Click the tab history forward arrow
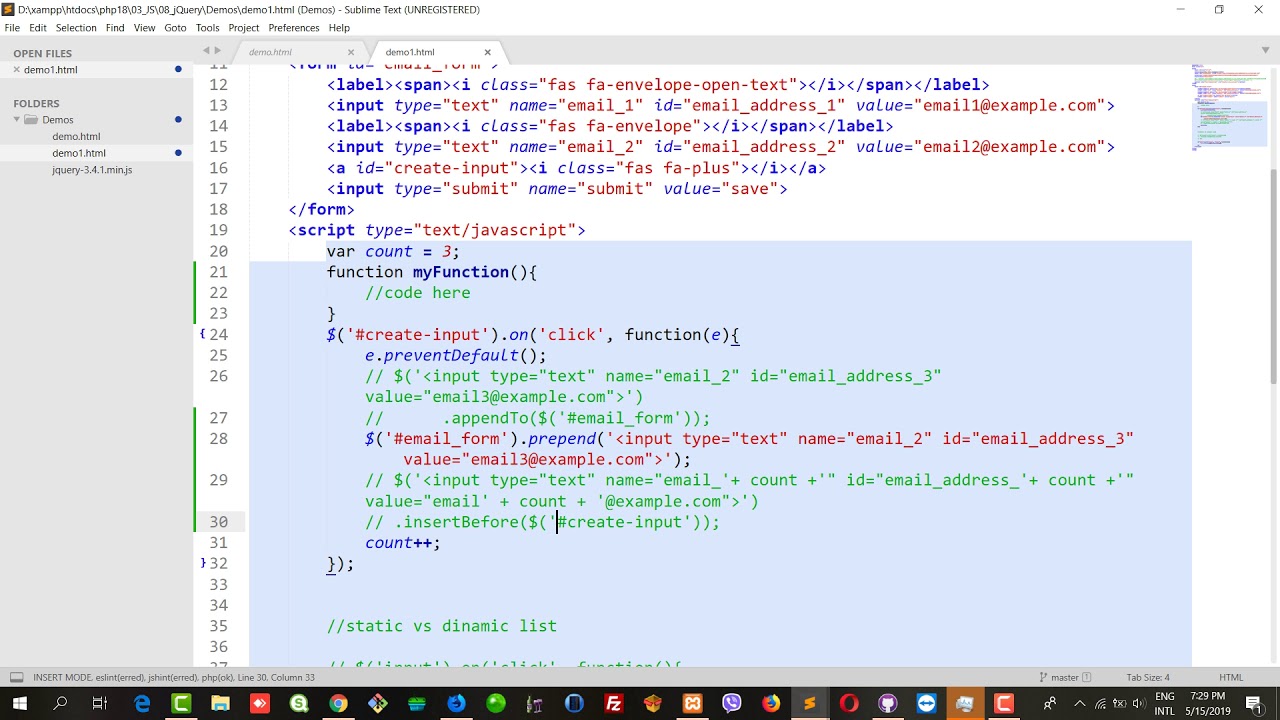 pyautogui.click(x=217, y=51)
